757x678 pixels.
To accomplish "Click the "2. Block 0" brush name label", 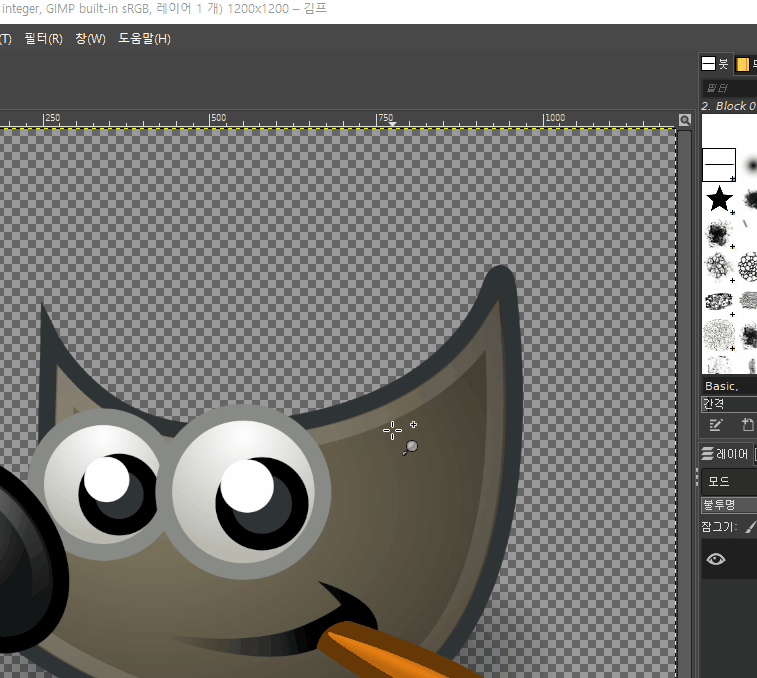I will (729, 106).
